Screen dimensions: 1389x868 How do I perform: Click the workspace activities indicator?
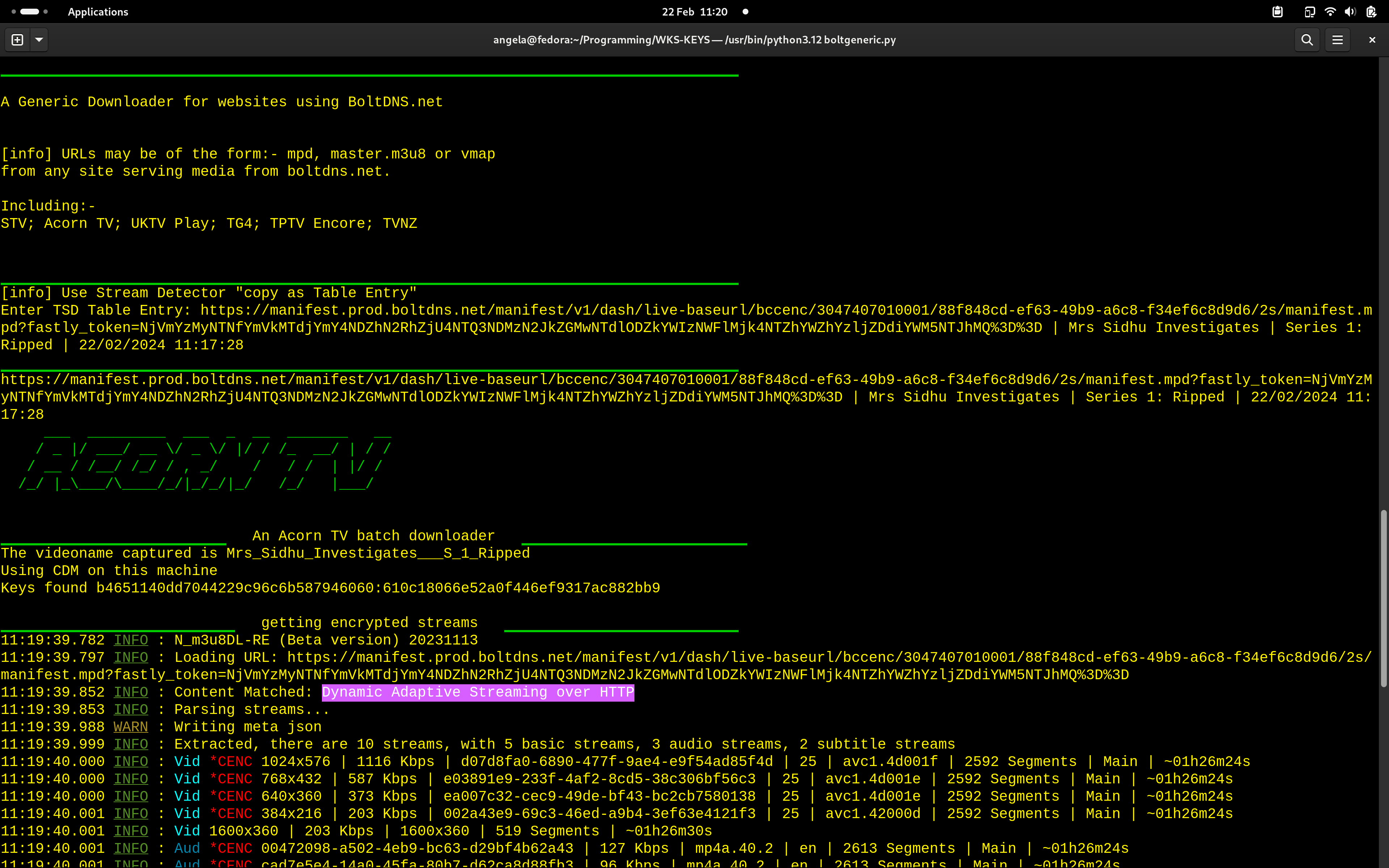click(x=29, y=12)
